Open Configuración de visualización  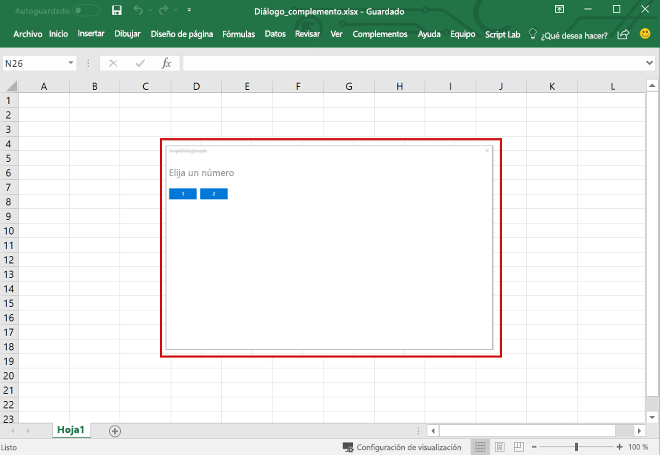(402, 447)
